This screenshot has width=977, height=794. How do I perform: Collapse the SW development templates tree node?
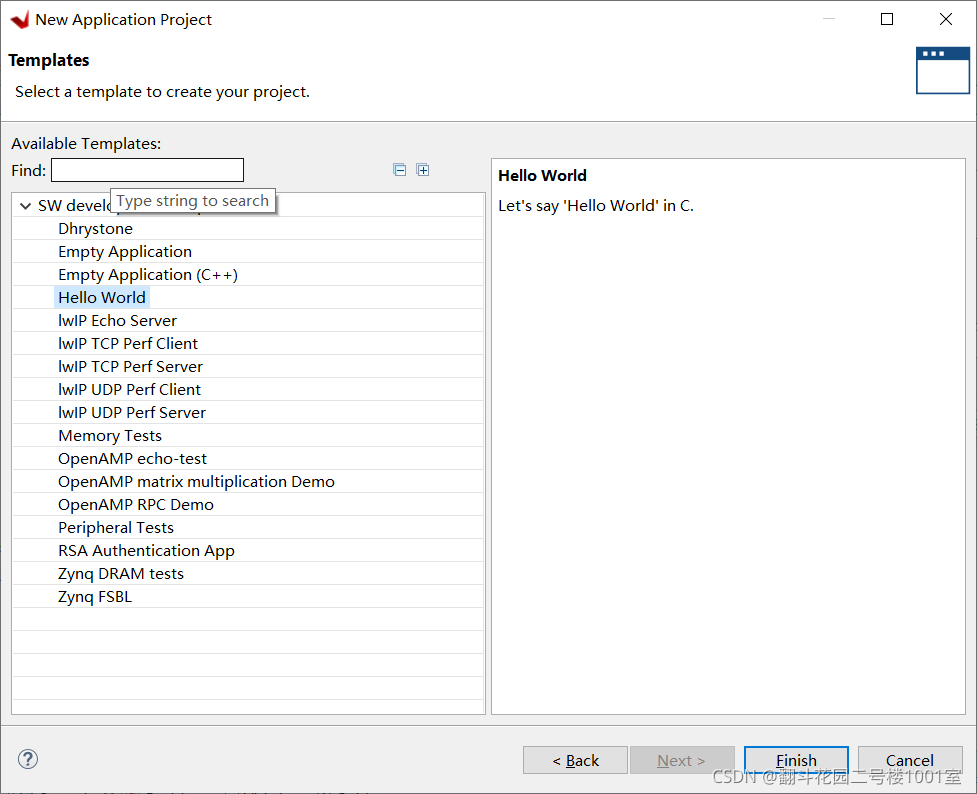coord(26,206)
